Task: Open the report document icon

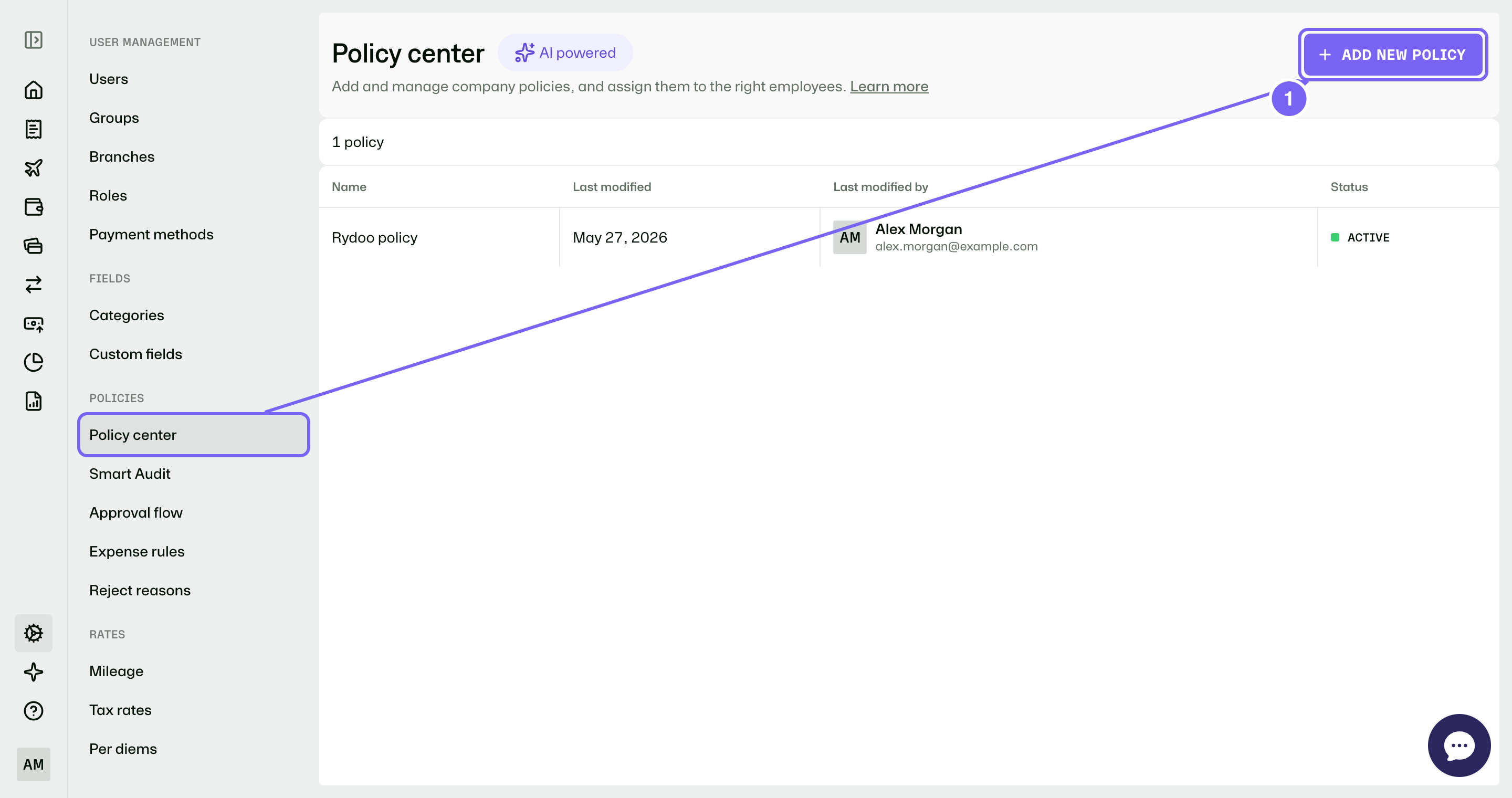Action: [34, 401]
